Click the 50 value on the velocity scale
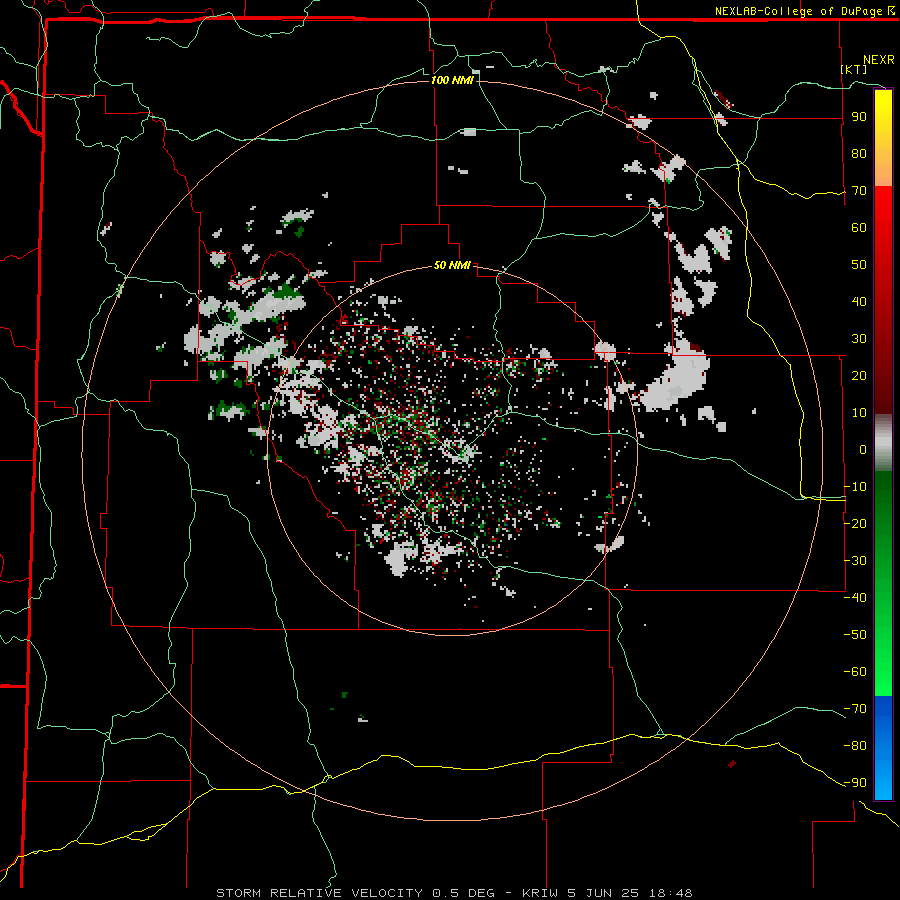 859,265
